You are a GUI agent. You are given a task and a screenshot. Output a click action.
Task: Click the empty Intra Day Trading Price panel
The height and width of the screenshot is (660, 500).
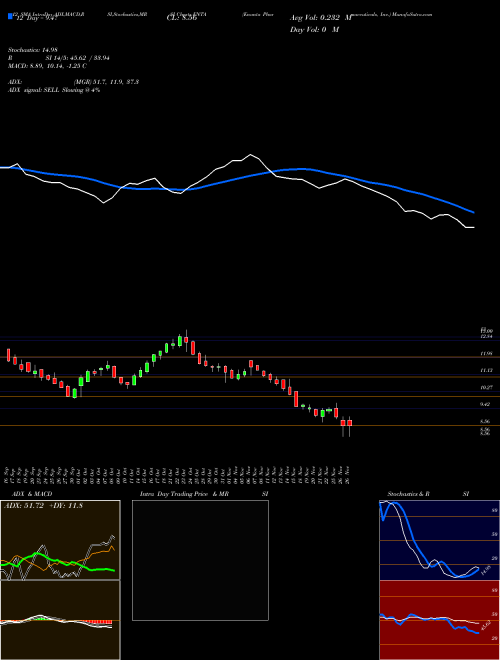point(200,560)
